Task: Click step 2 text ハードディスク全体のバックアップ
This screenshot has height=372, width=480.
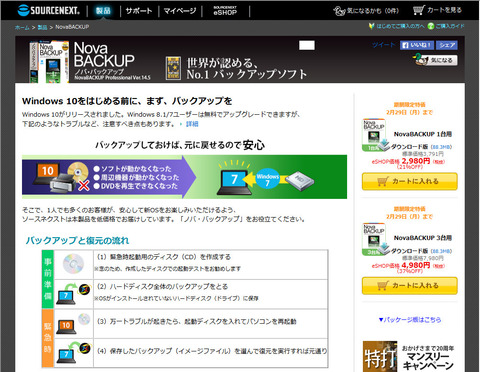Action: coord(163,287)
